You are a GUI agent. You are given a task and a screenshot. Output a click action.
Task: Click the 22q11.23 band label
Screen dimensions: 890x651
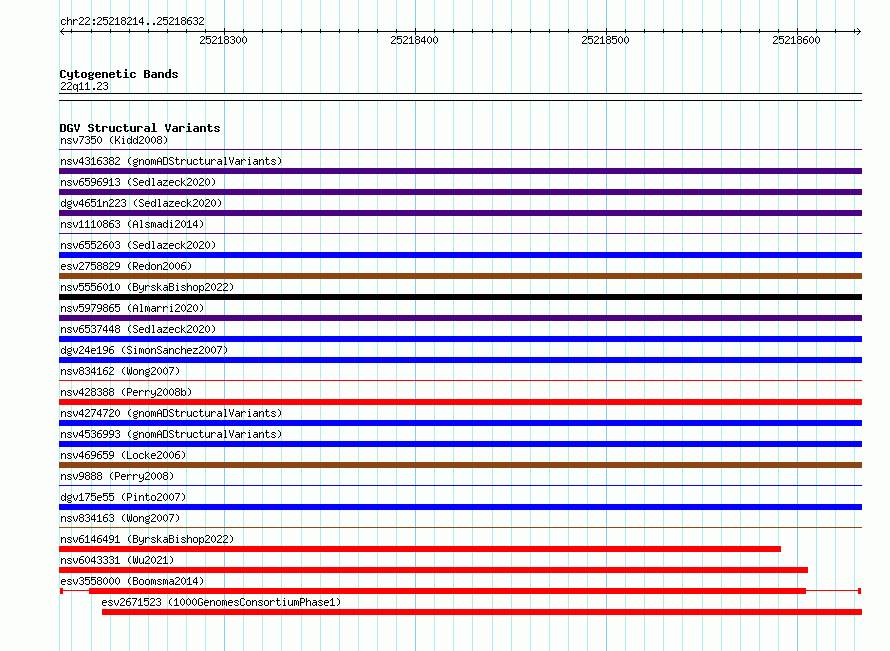[x=84, y=86]
